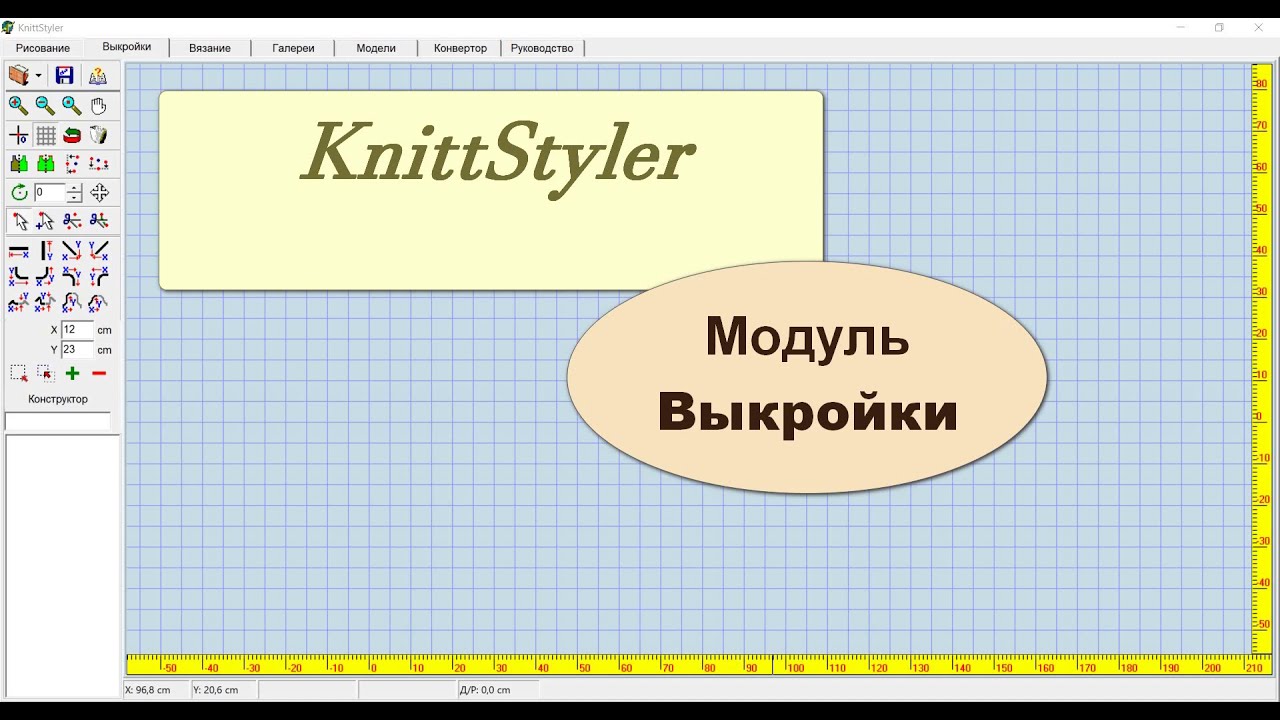Click the paper sheets icon

pyautogui.click(x=98, y=135)
